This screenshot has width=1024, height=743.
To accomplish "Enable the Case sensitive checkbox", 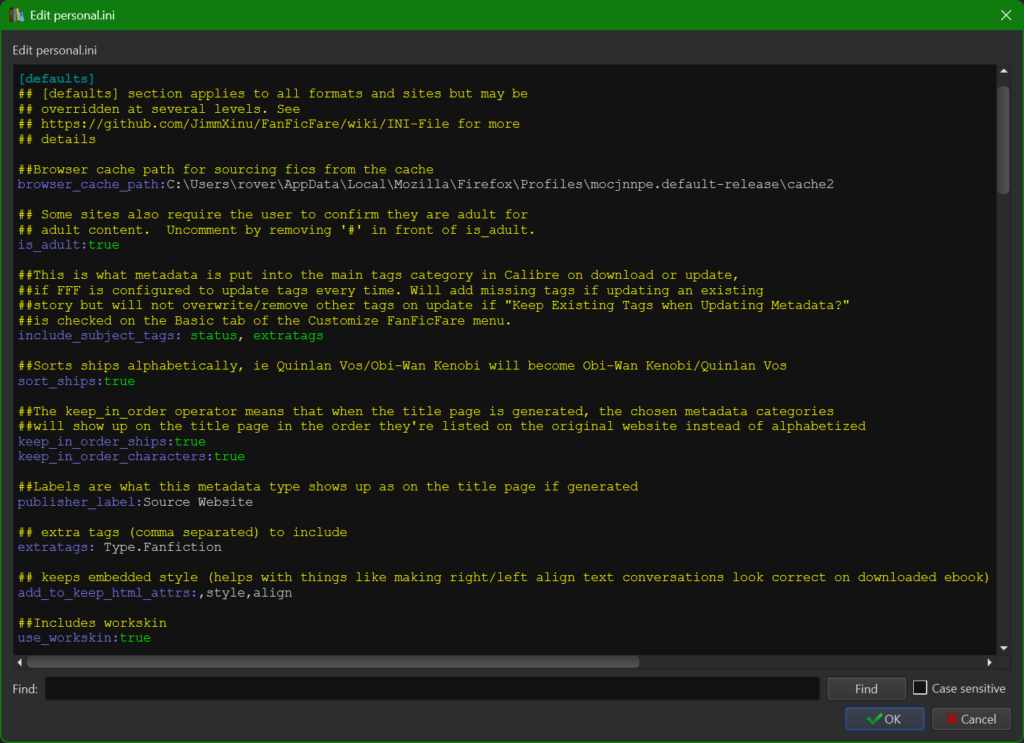I will [x=918, y=688].
